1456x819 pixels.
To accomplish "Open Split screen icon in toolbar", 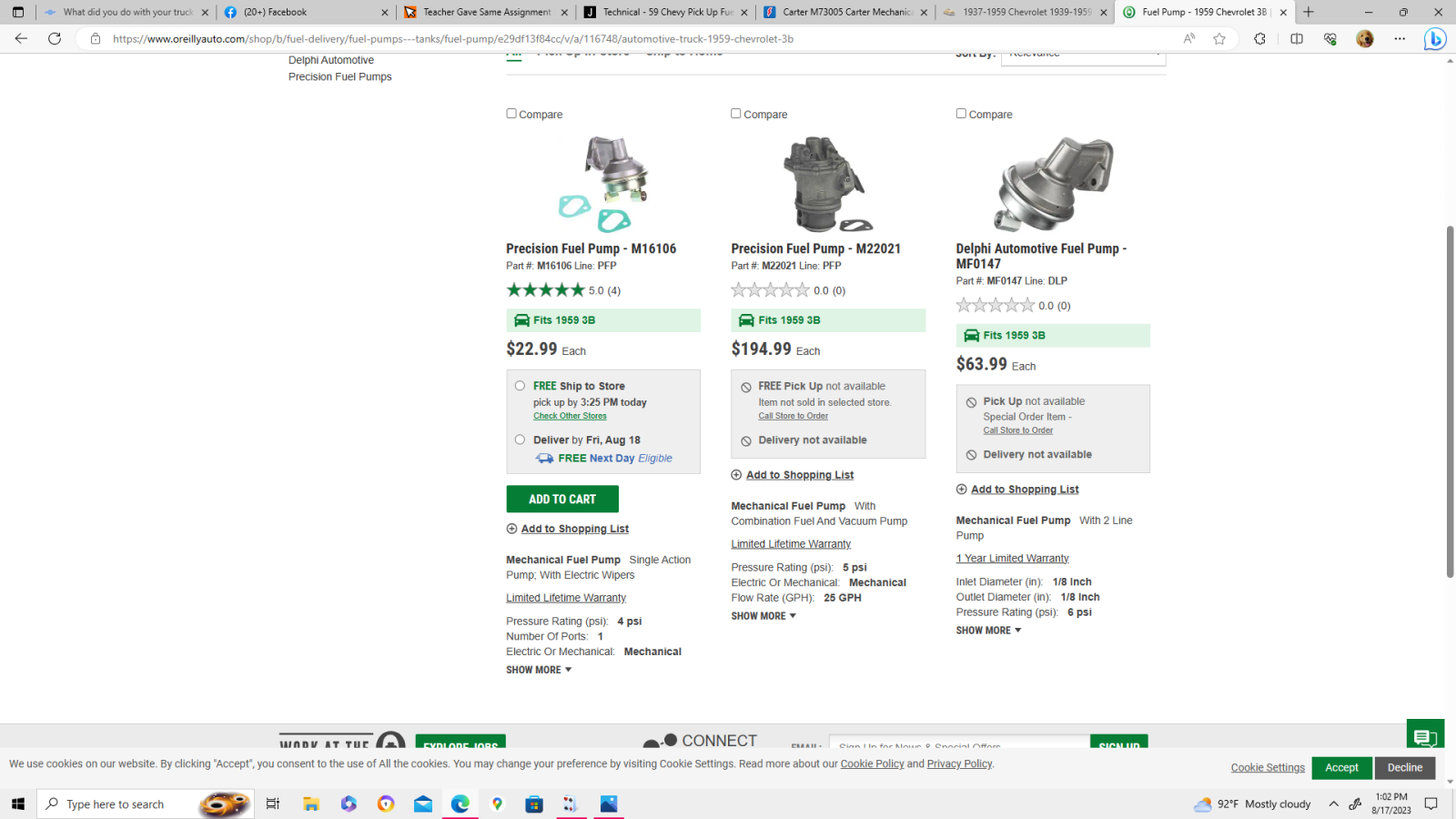I will tap(1297, 38).
